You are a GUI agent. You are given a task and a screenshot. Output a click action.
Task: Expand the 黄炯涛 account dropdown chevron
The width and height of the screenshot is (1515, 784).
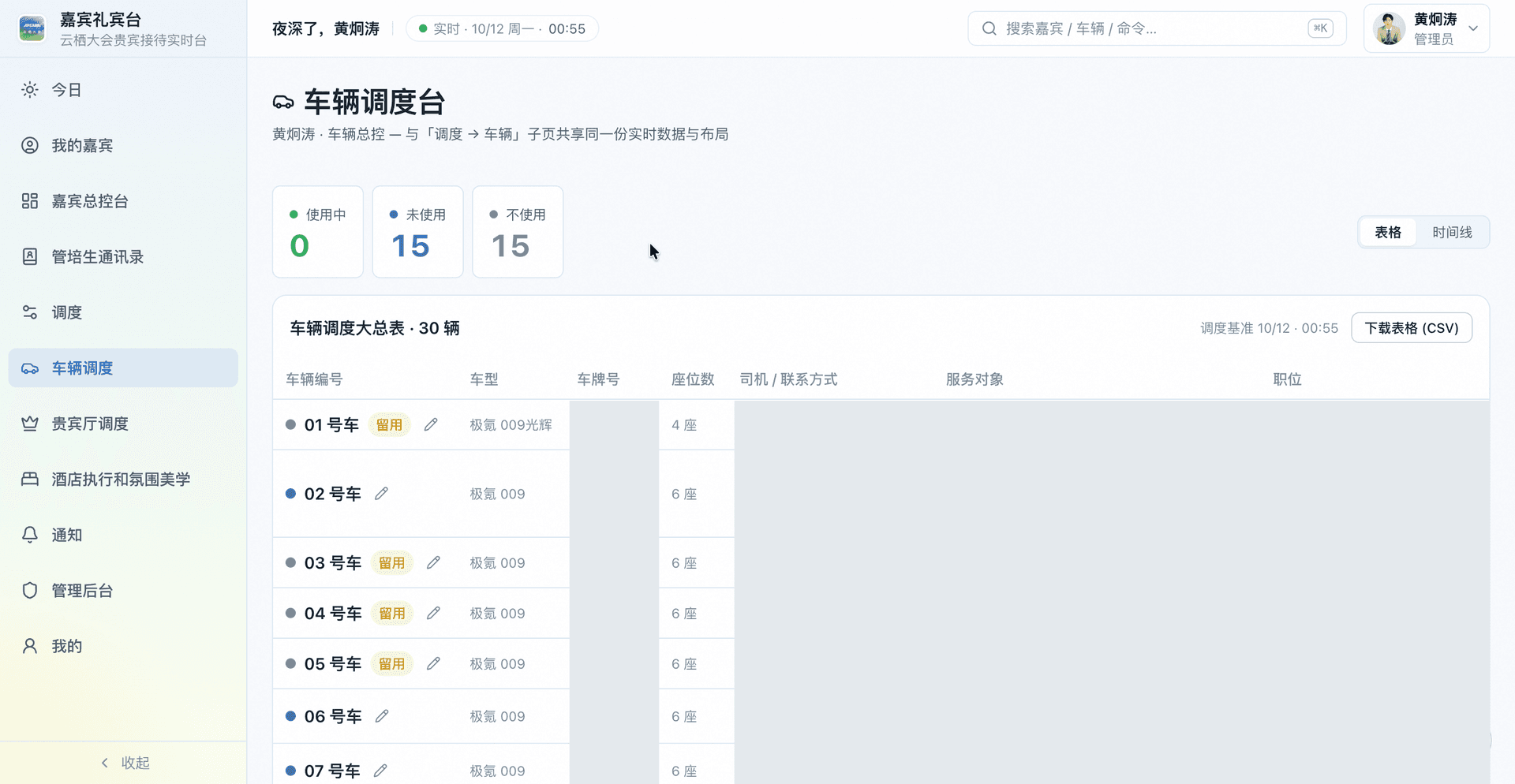click(x=1473, y=28)
